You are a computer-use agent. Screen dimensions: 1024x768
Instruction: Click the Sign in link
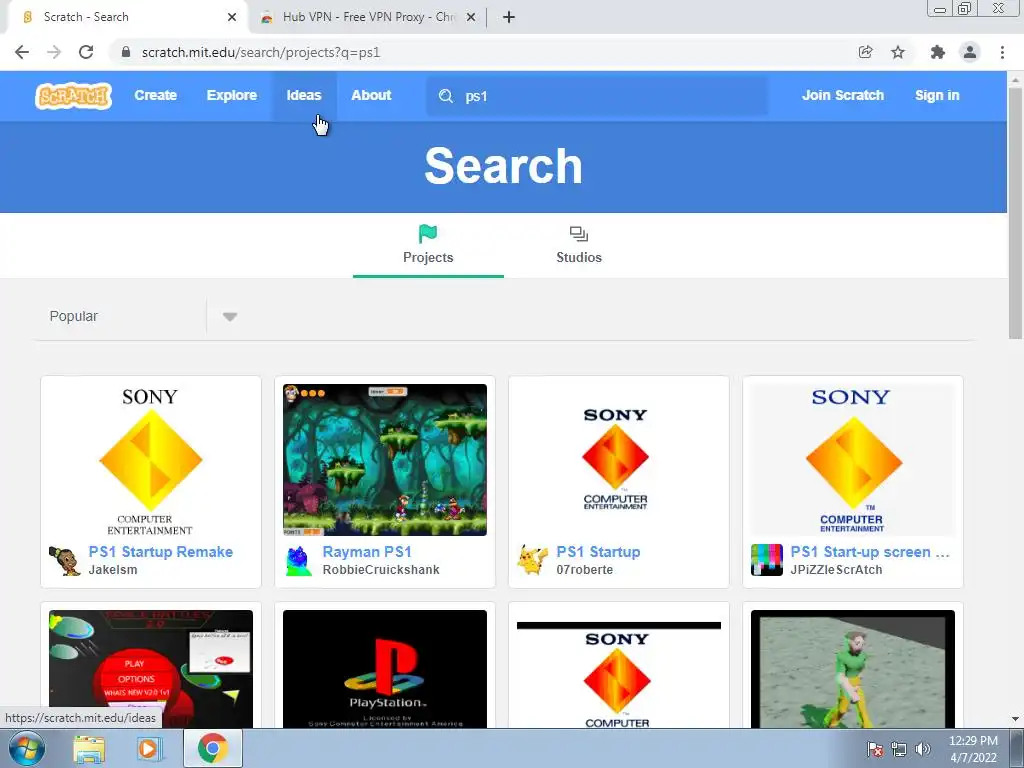[937, 95]
